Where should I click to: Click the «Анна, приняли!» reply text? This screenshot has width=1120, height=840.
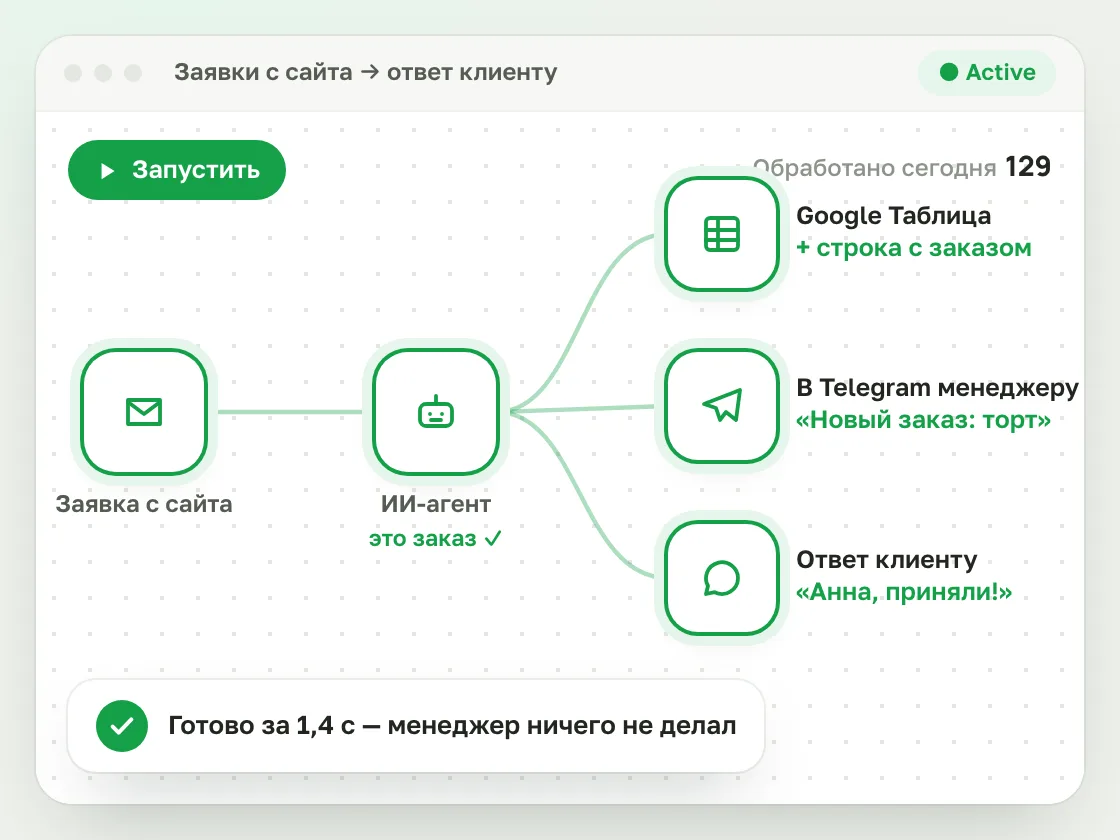(x=904, y=592)
